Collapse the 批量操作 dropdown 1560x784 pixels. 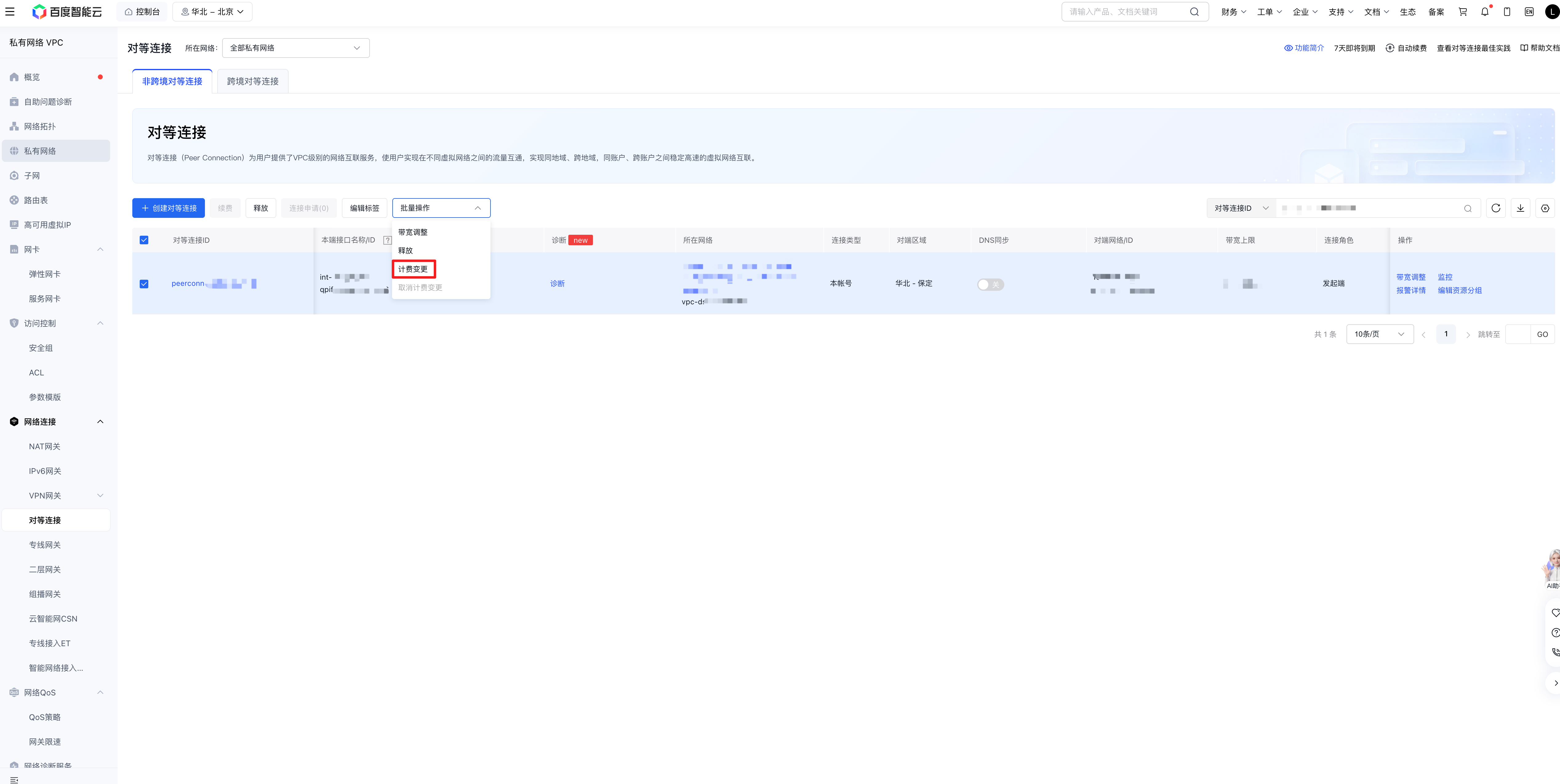point(441,208)
